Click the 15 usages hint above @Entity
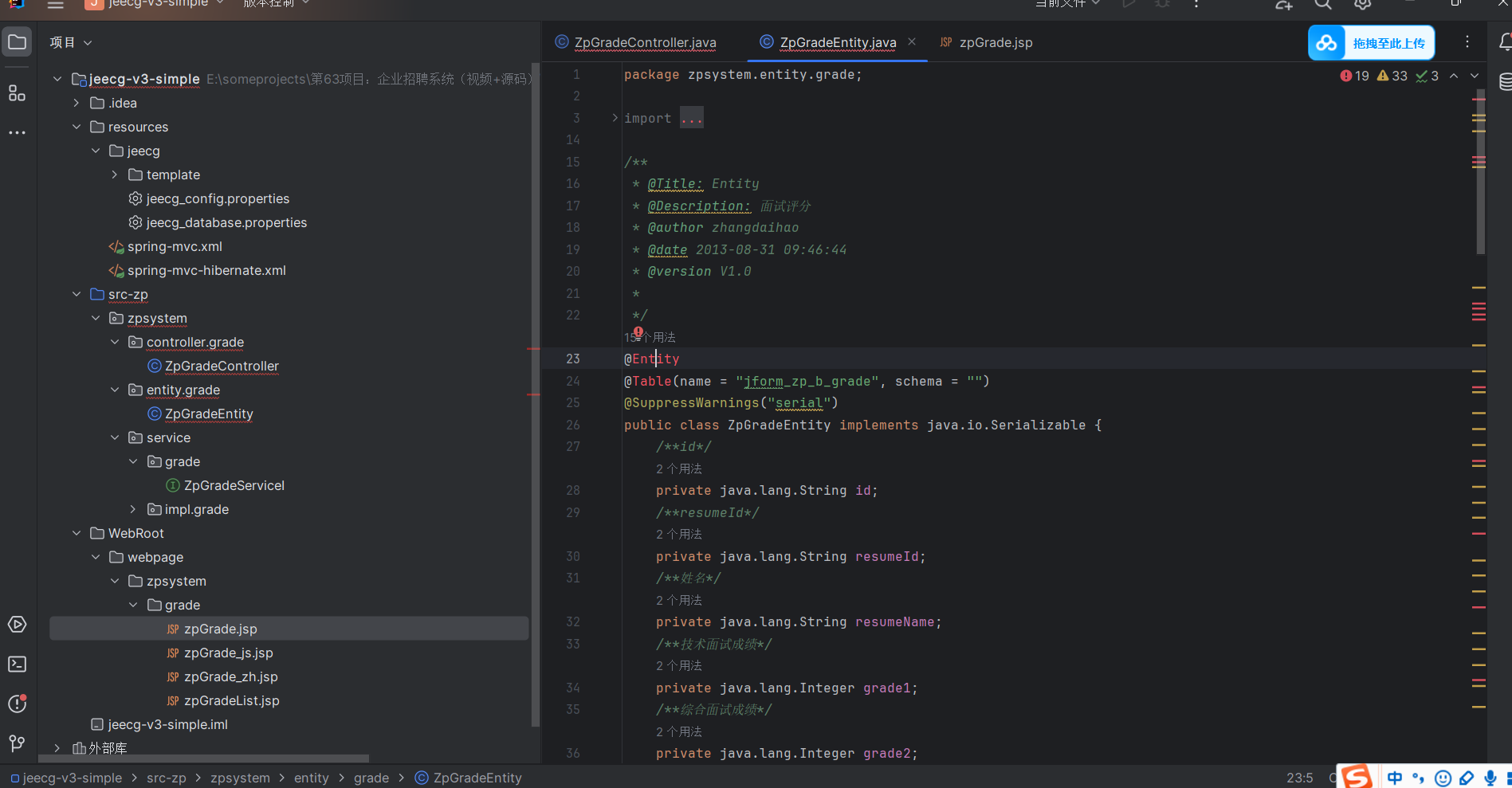Screen dimensions: 1512x788 650,338
